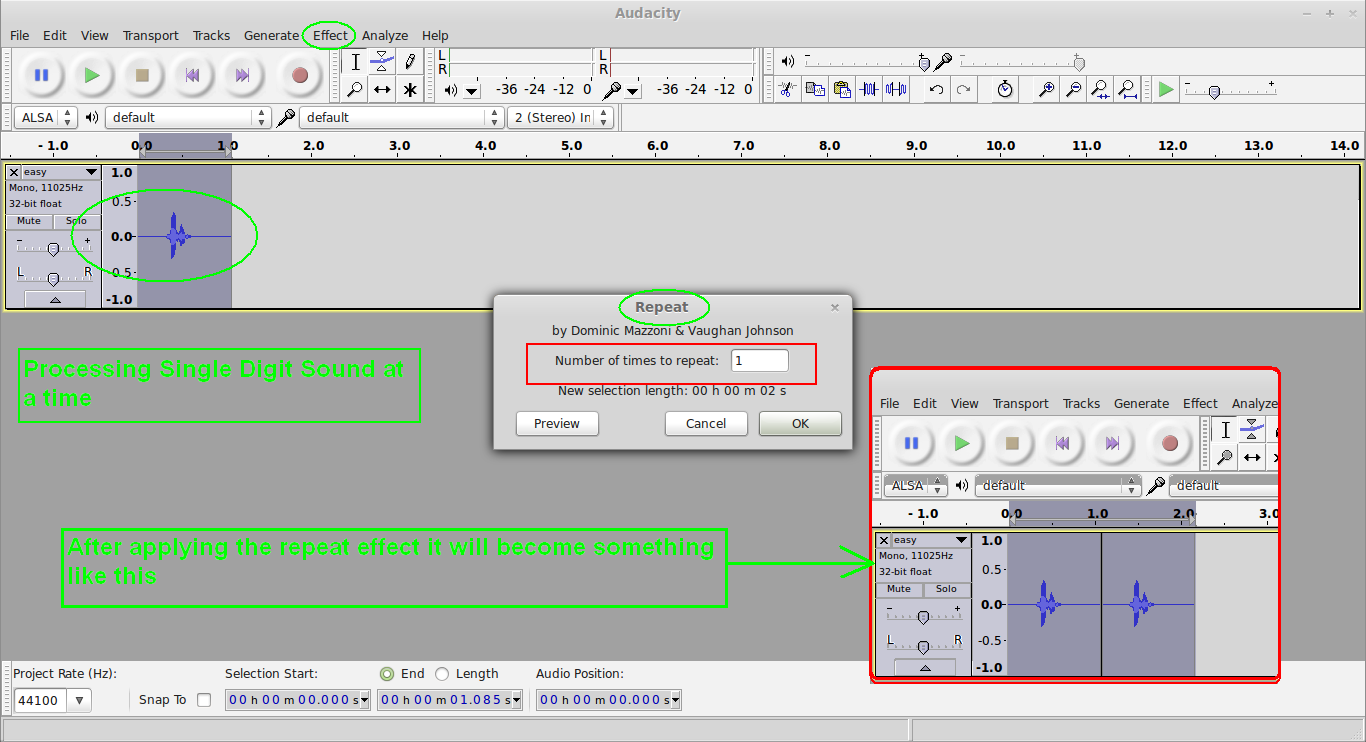Select the Envelope tool
This screenshot has height=742, width=1366.
382,62
